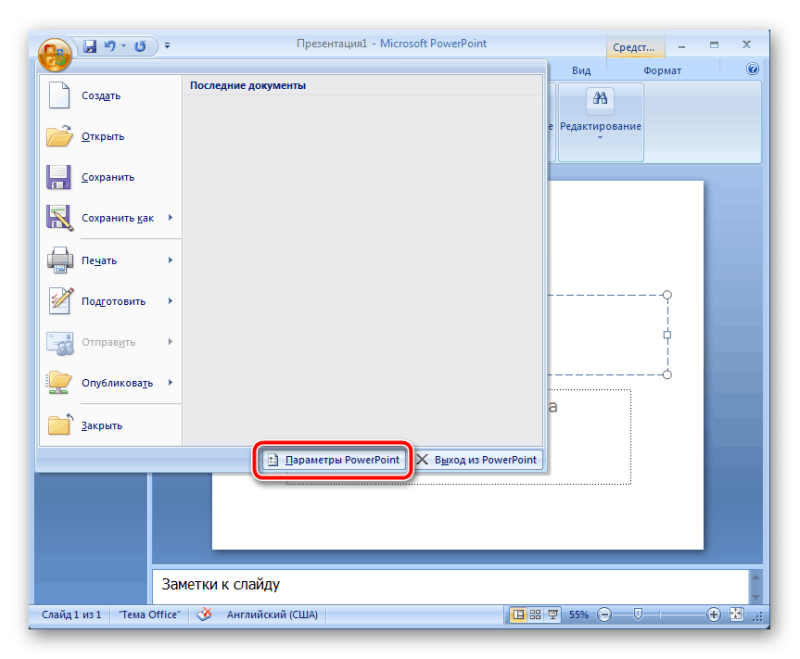Open the Формат ribbon tab
The width and height of the screenshot is (800, 659).
tap(662, 70)
